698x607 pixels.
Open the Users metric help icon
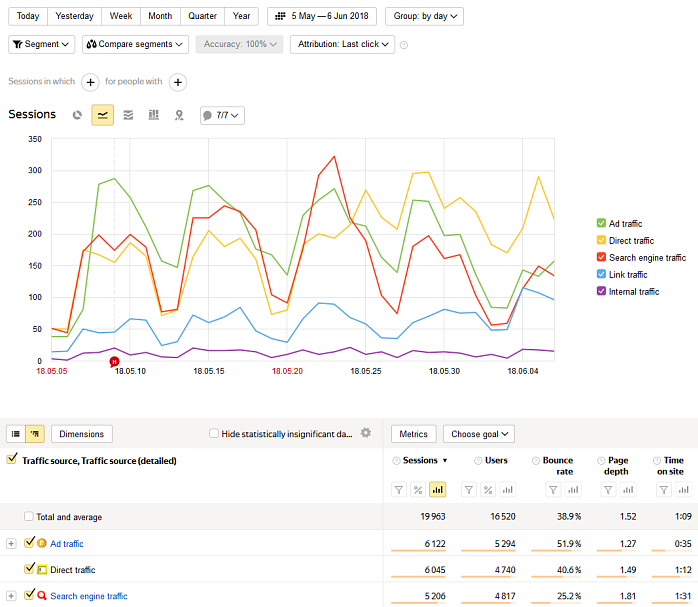[478, 461]
